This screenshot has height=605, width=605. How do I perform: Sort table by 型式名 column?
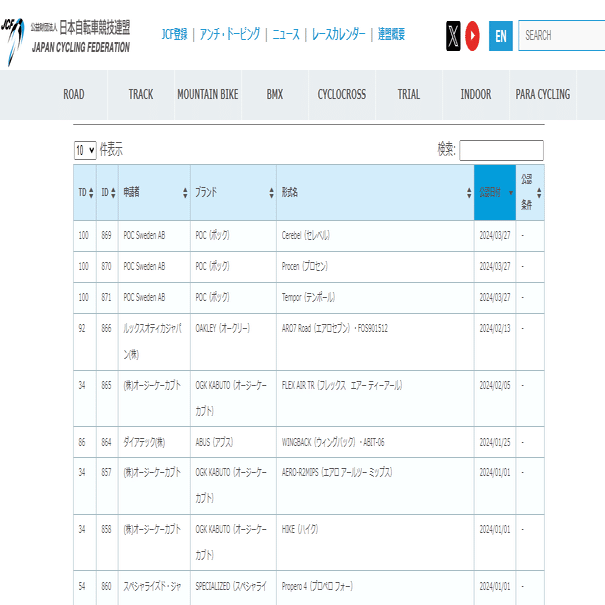375,193
